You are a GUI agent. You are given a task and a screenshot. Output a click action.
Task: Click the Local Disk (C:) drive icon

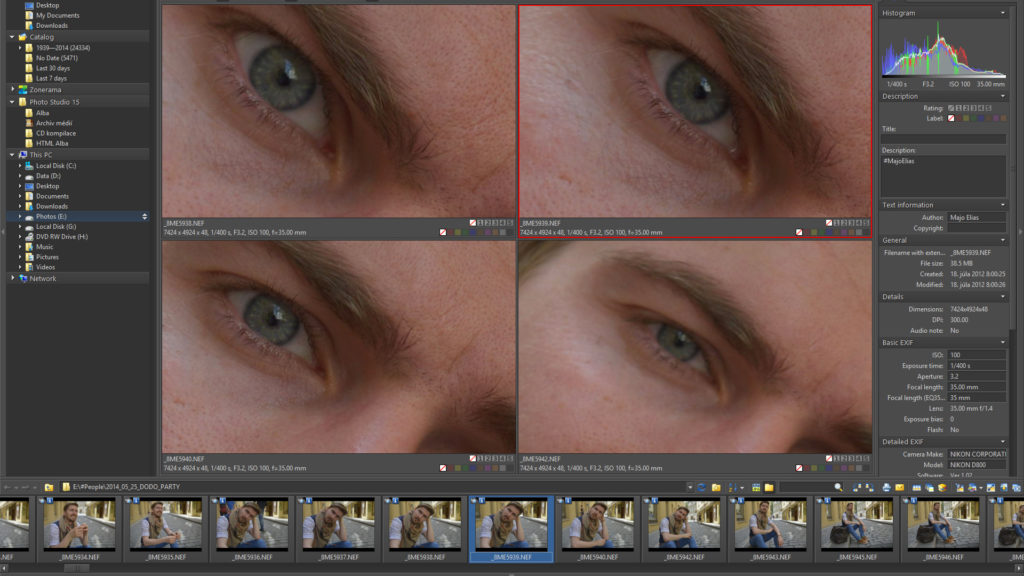pyautogui.click(x=29, y=166)
